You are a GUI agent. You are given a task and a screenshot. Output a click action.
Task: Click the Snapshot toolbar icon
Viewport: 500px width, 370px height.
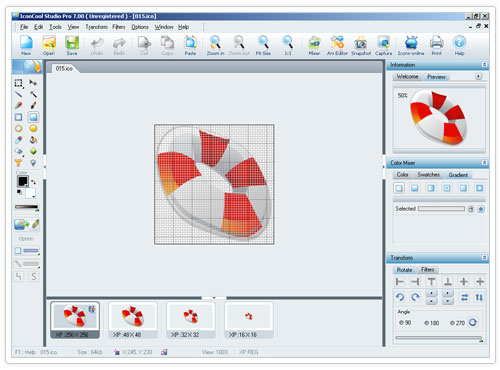coord(361,45)
